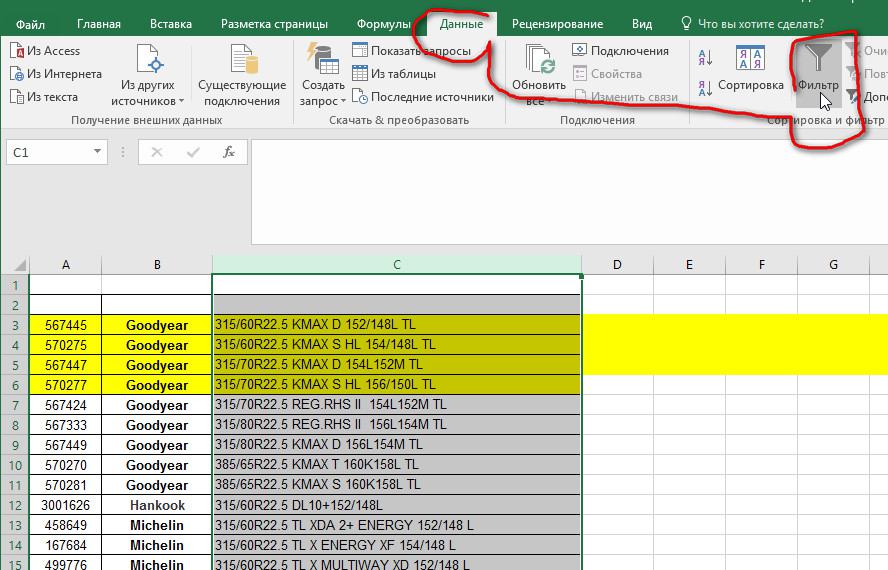Select column B header
Viewport: 888px width, 570px height.
pos(157,265)
